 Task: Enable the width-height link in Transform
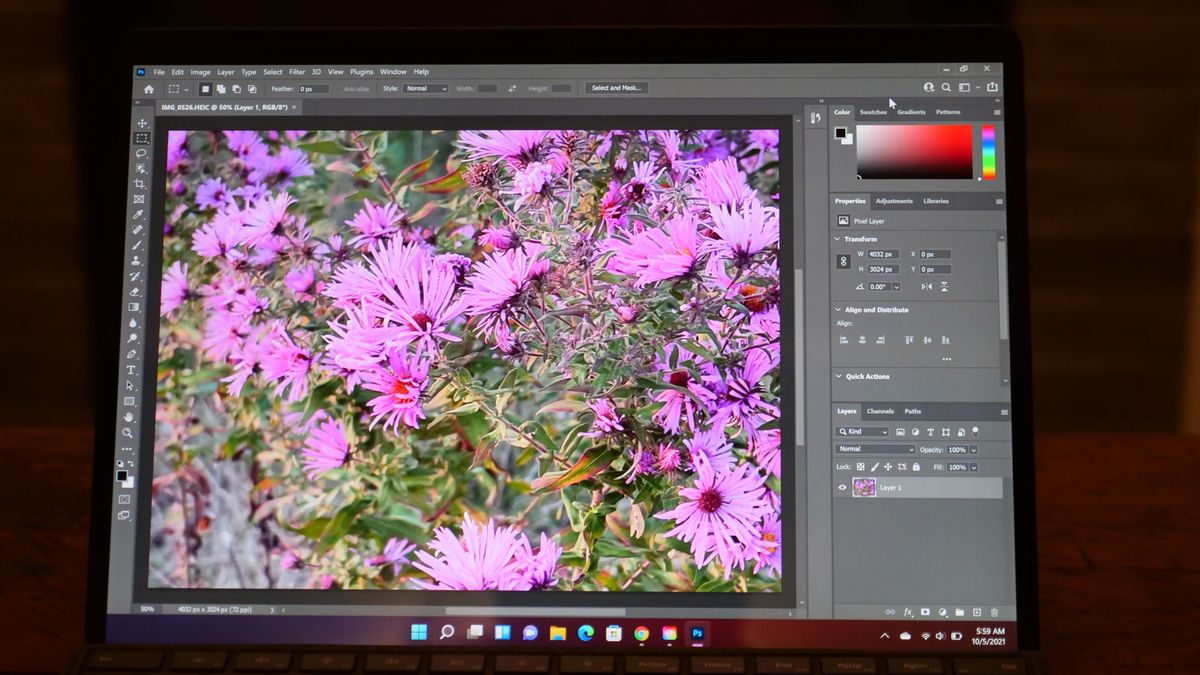coord(843,260)
